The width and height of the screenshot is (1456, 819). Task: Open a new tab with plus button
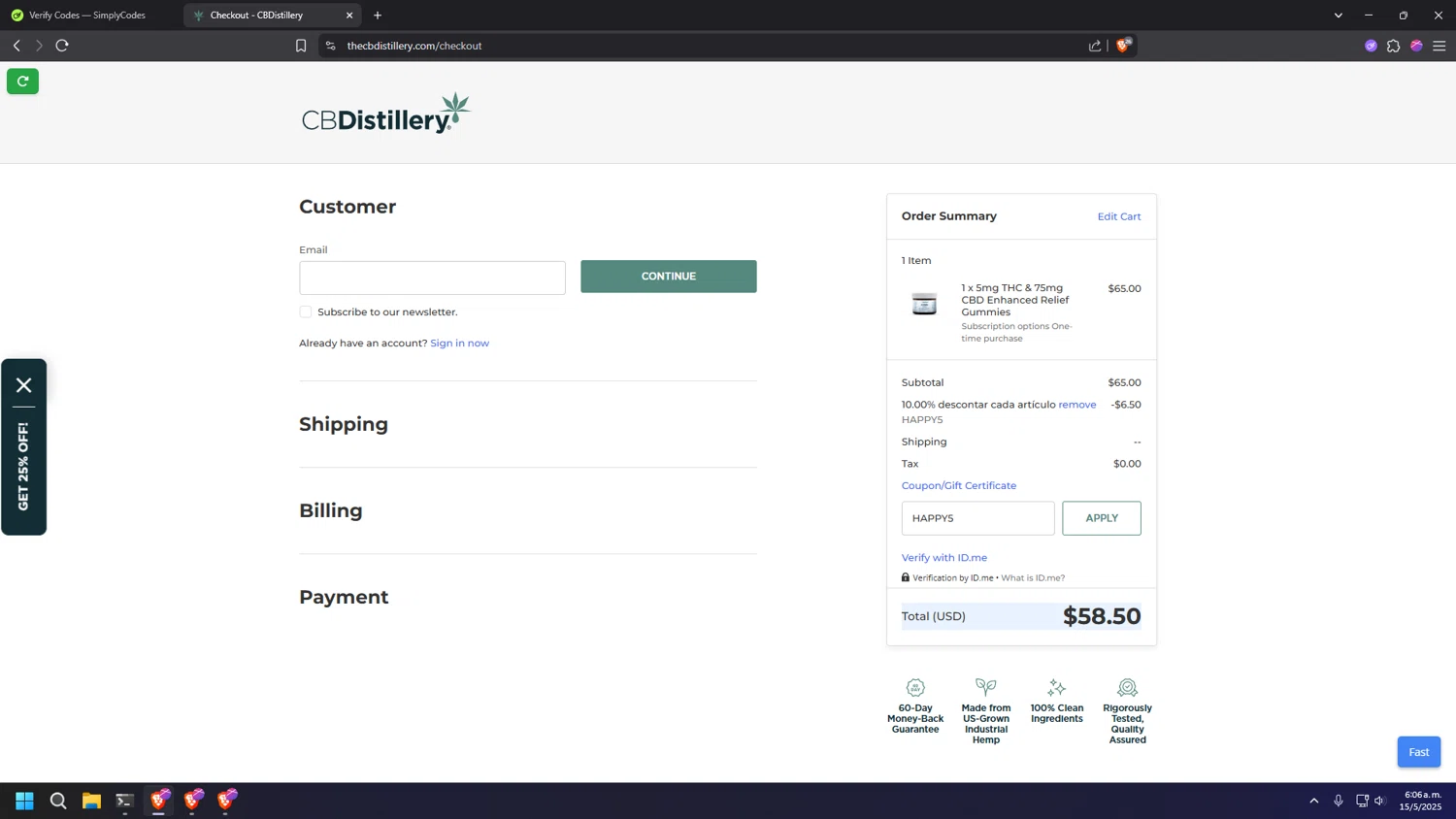pyautogui.click(x=378, y=16)
